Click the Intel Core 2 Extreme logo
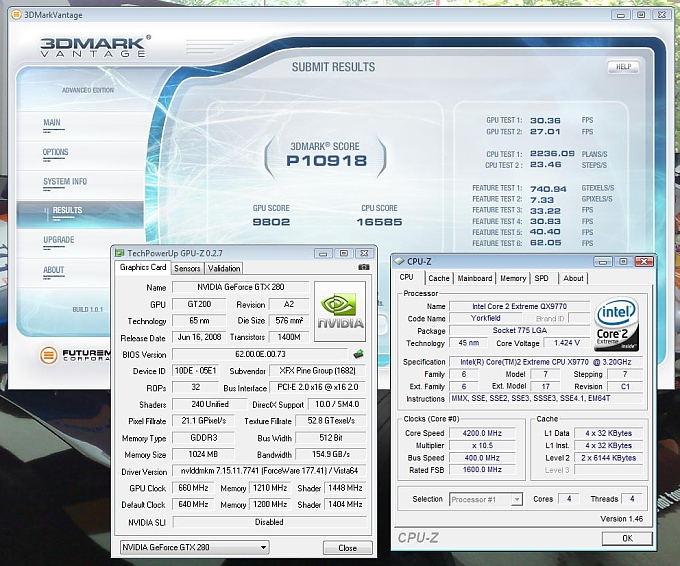Viewport: 680px width, 566px height. click(616, 324)
